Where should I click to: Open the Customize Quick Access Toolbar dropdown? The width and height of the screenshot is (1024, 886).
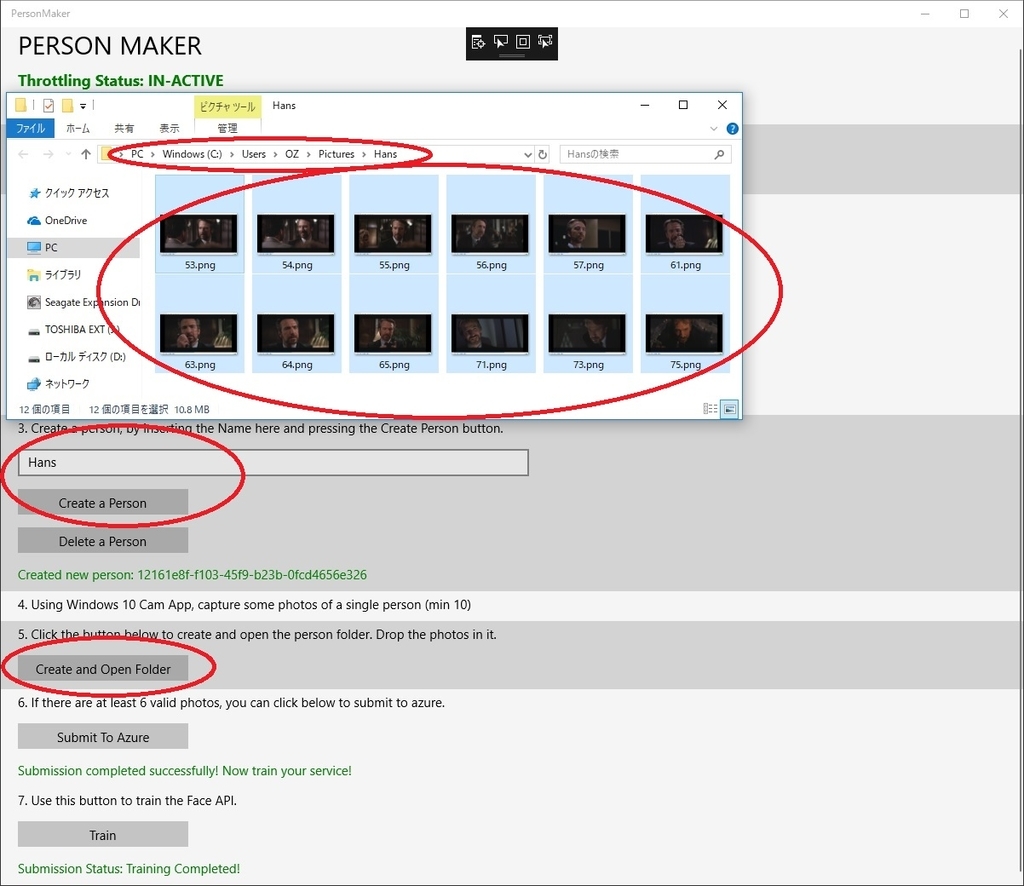(x=83, y=106)
